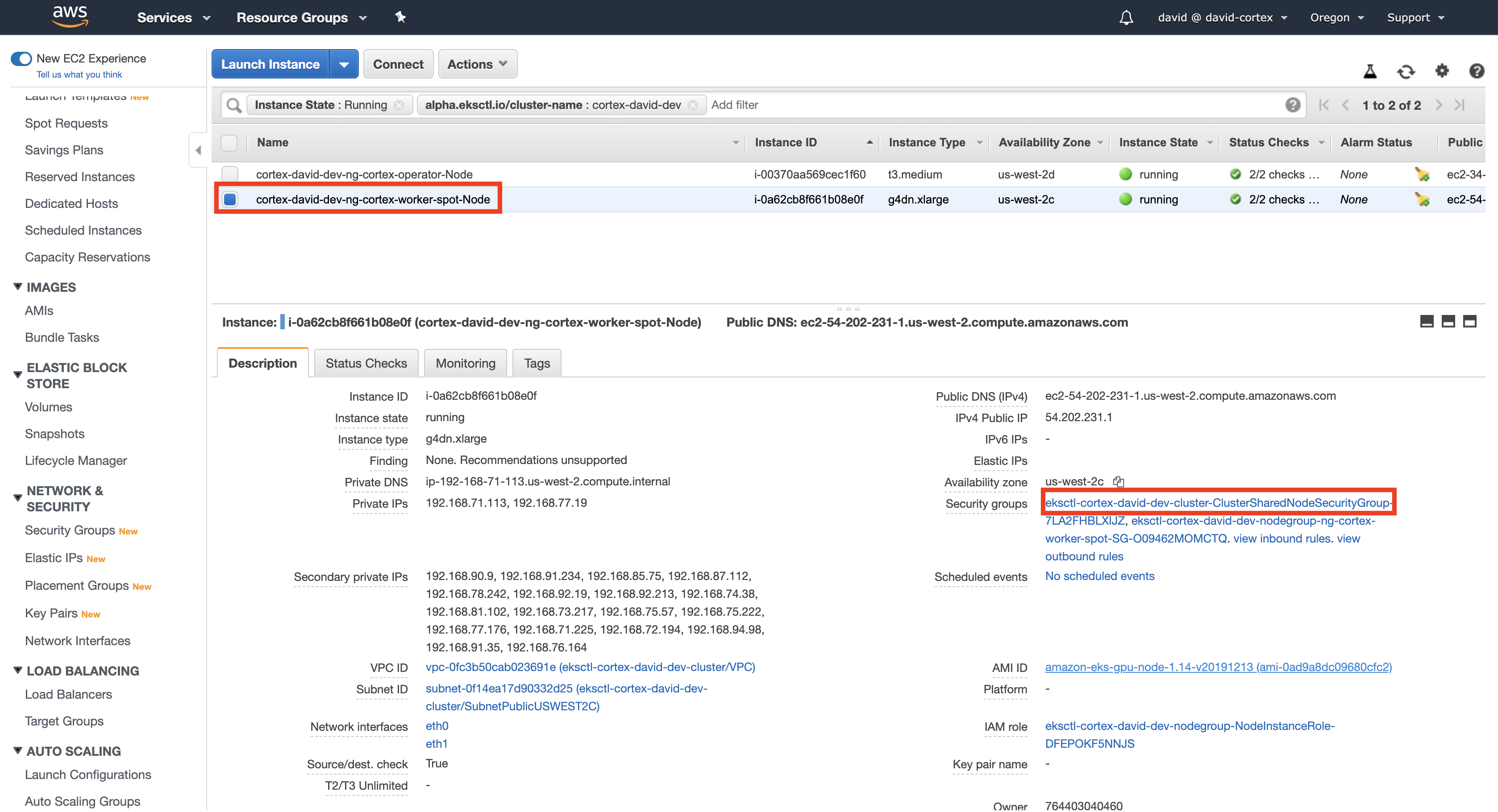Toggle the New EC2 Experience switch
Image resolution: width=1498 pixels, height=812 pixels.
pyautogui.click(x=21, y=59)
